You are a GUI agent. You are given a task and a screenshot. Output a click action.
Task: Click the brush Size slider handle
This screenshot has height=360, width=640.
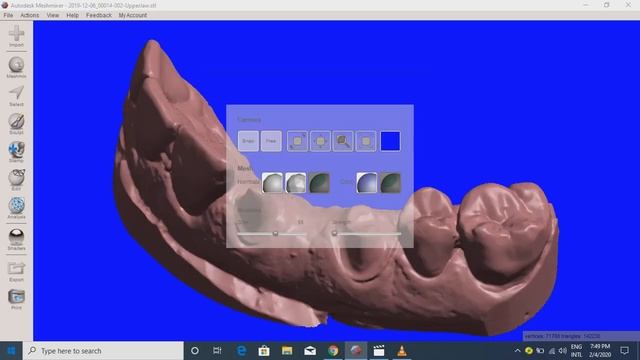point(275,233)
